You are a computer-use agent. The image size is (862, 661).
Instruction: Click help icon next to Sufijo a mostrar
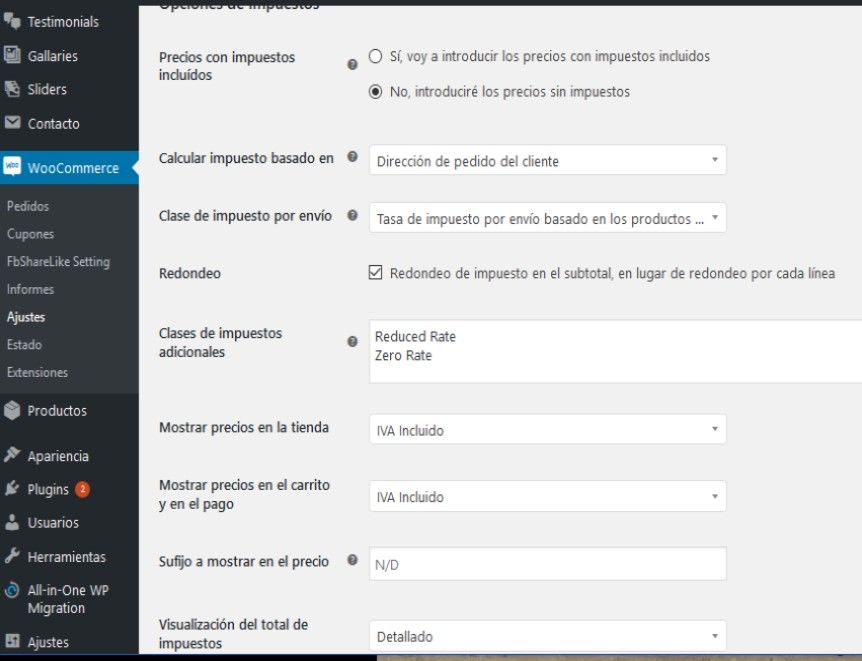pos(352,560)
